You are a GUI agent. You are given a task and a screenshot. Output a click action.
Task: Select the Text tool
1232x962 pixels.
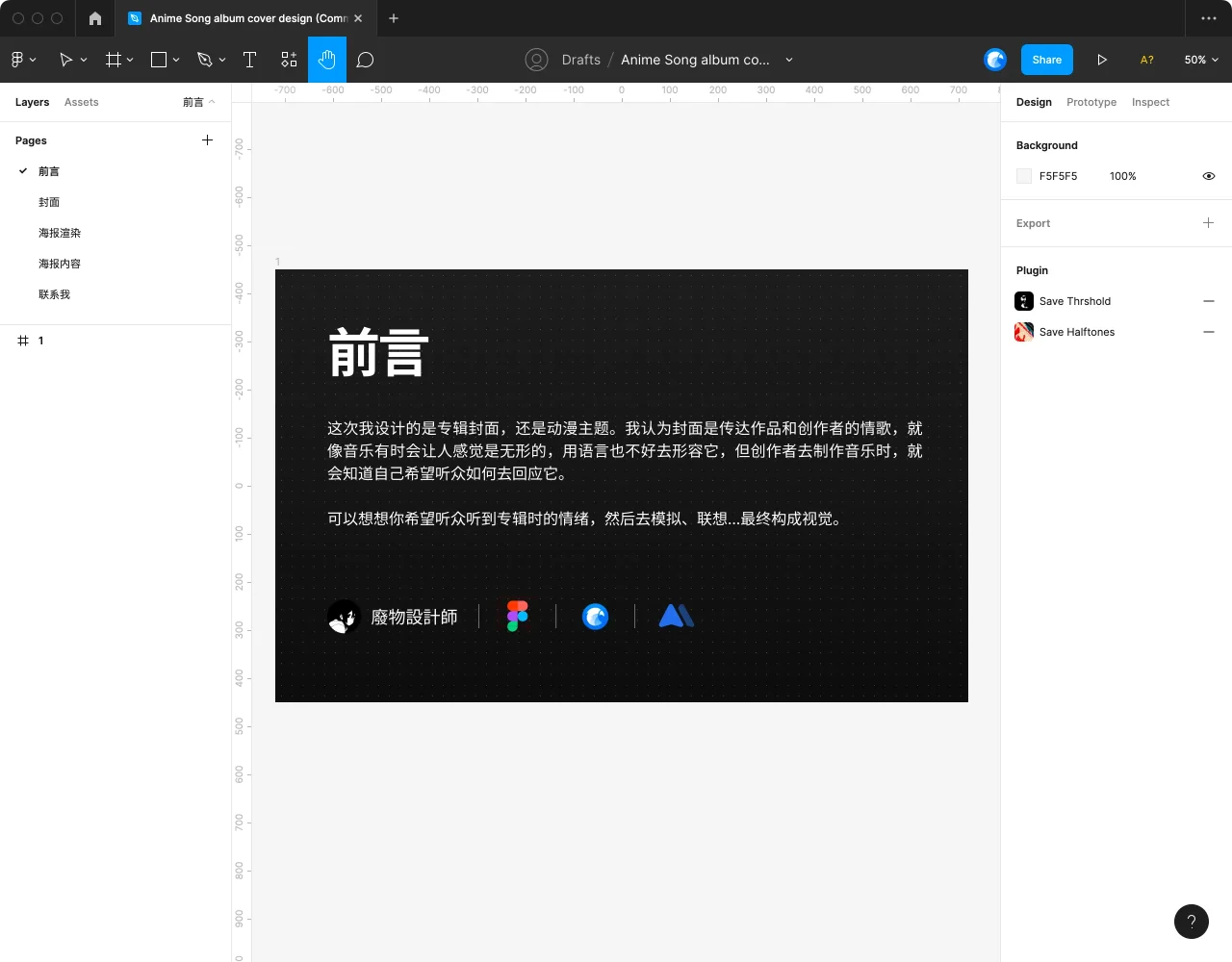(x=249, y=60)
